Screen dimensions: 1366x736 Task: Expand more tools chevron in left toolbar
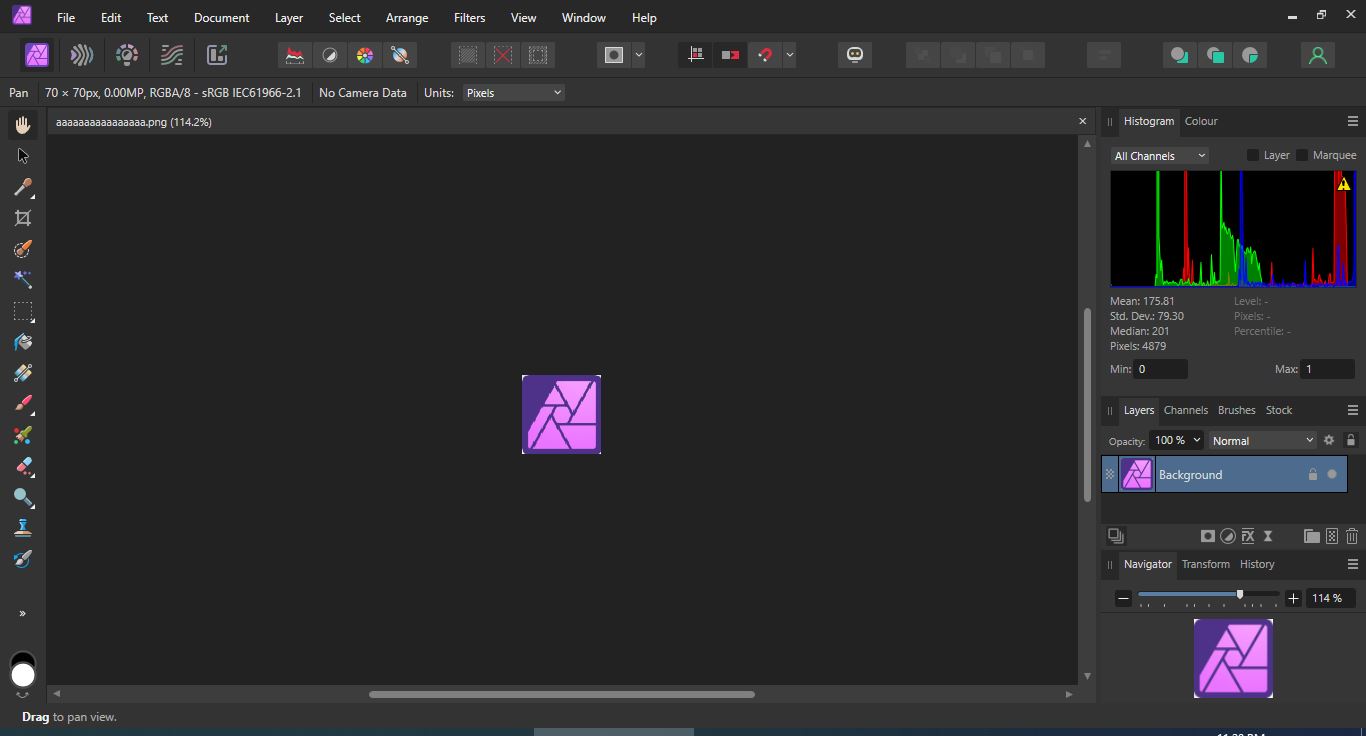point(23,614)
